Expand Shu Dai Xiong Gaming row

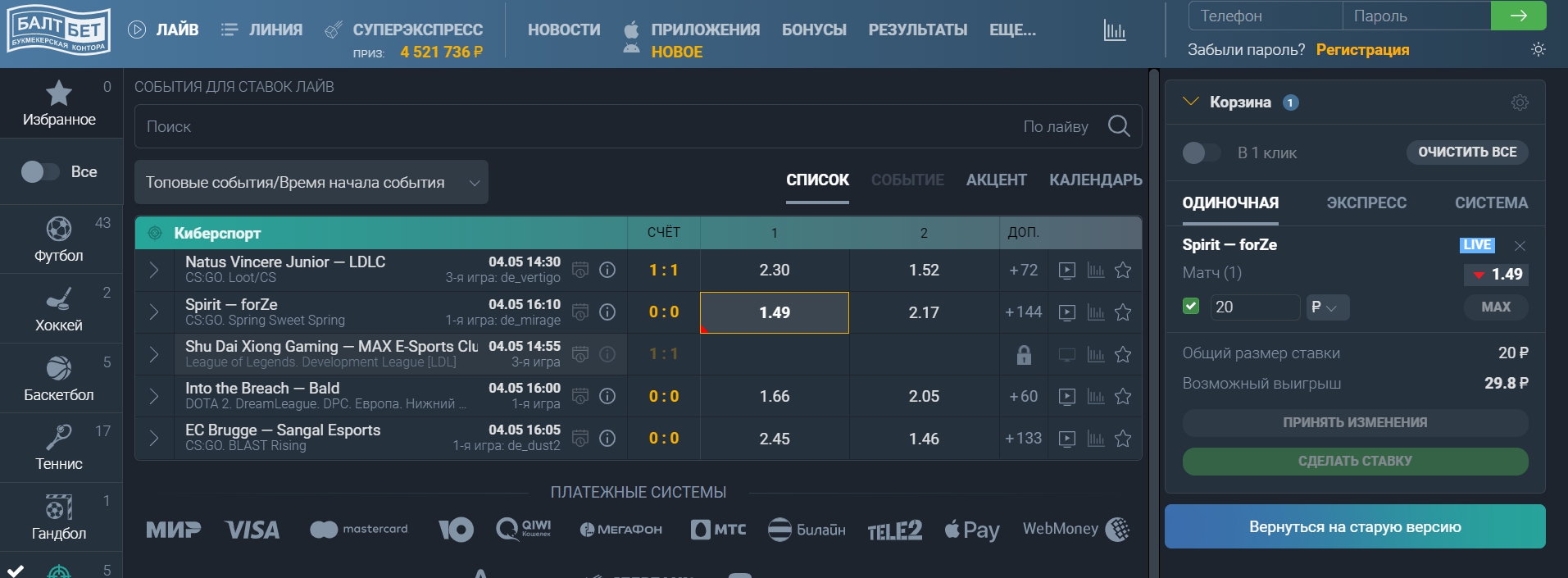[x=154, y=354]
